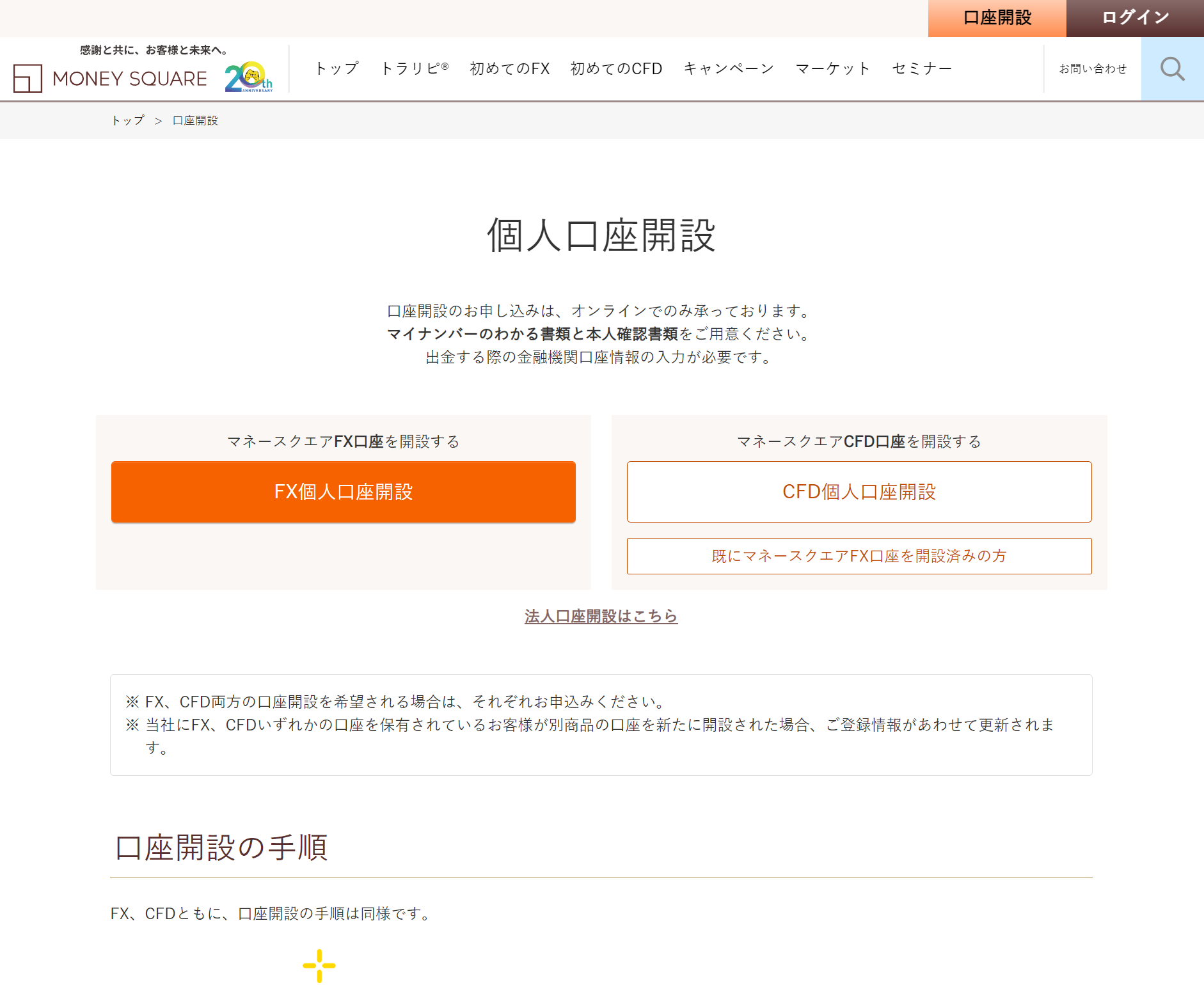The height and width of the screenshot is (985, 1204).
Task: Click the マネースクエアFX口座を開設する label
Action: 344,441
